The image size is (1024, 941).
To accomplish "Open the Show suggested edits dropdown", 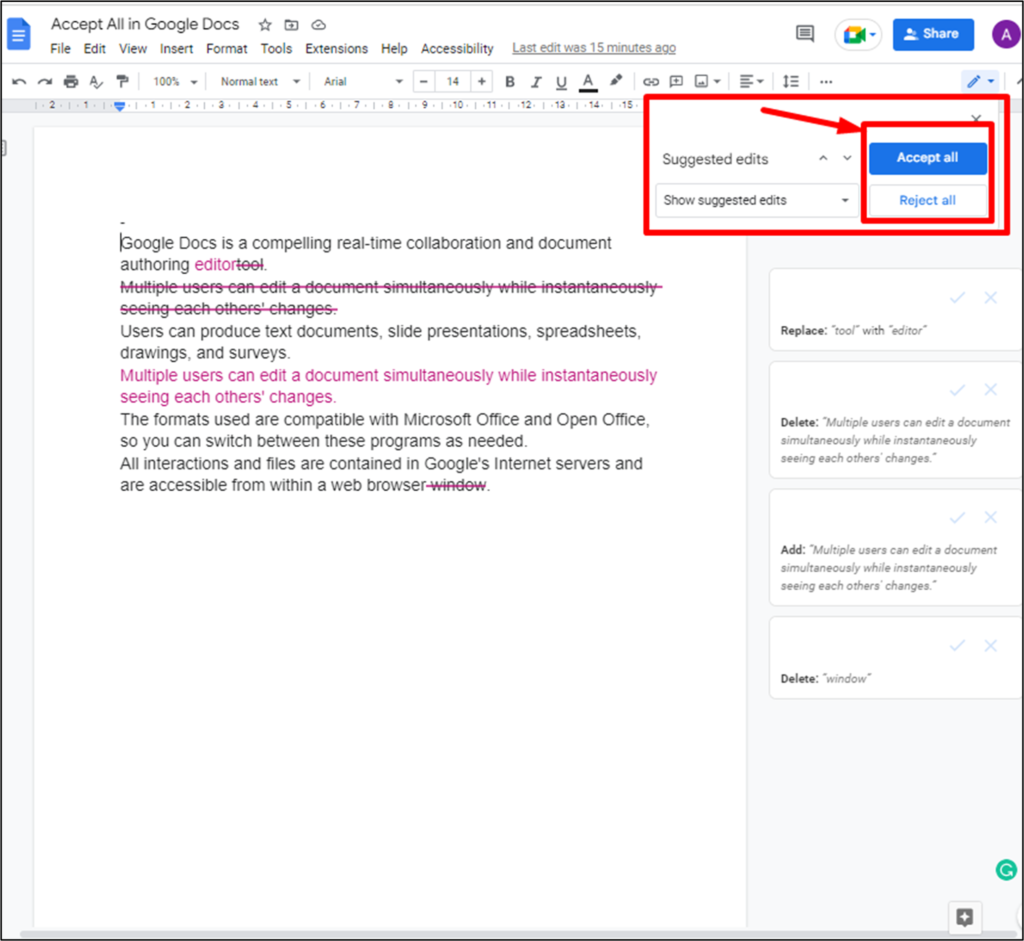I will pos(756,200).
